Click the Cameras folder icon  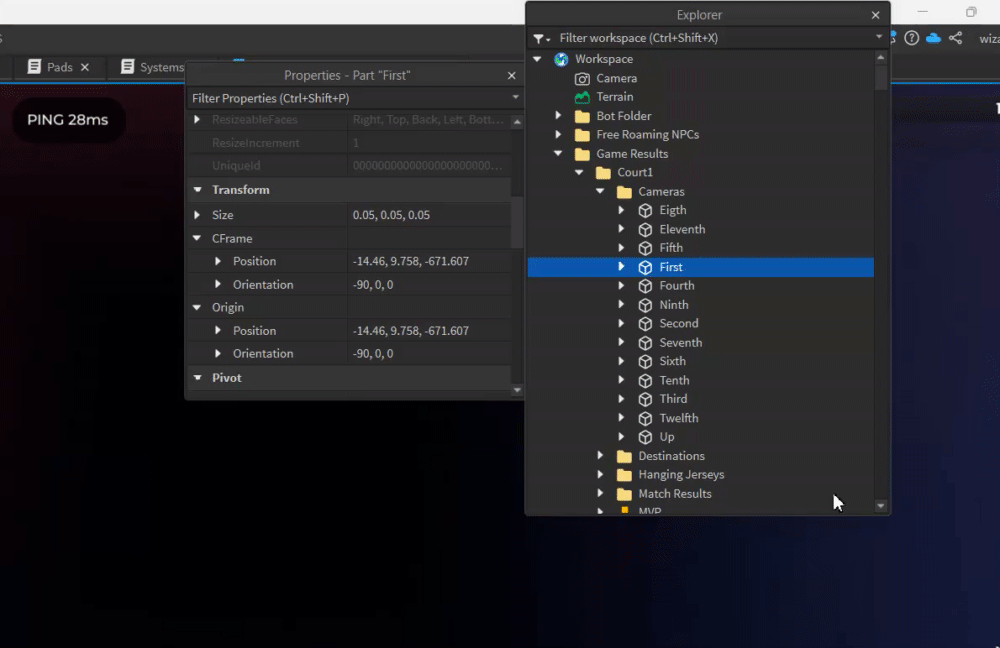coord(624,191)
